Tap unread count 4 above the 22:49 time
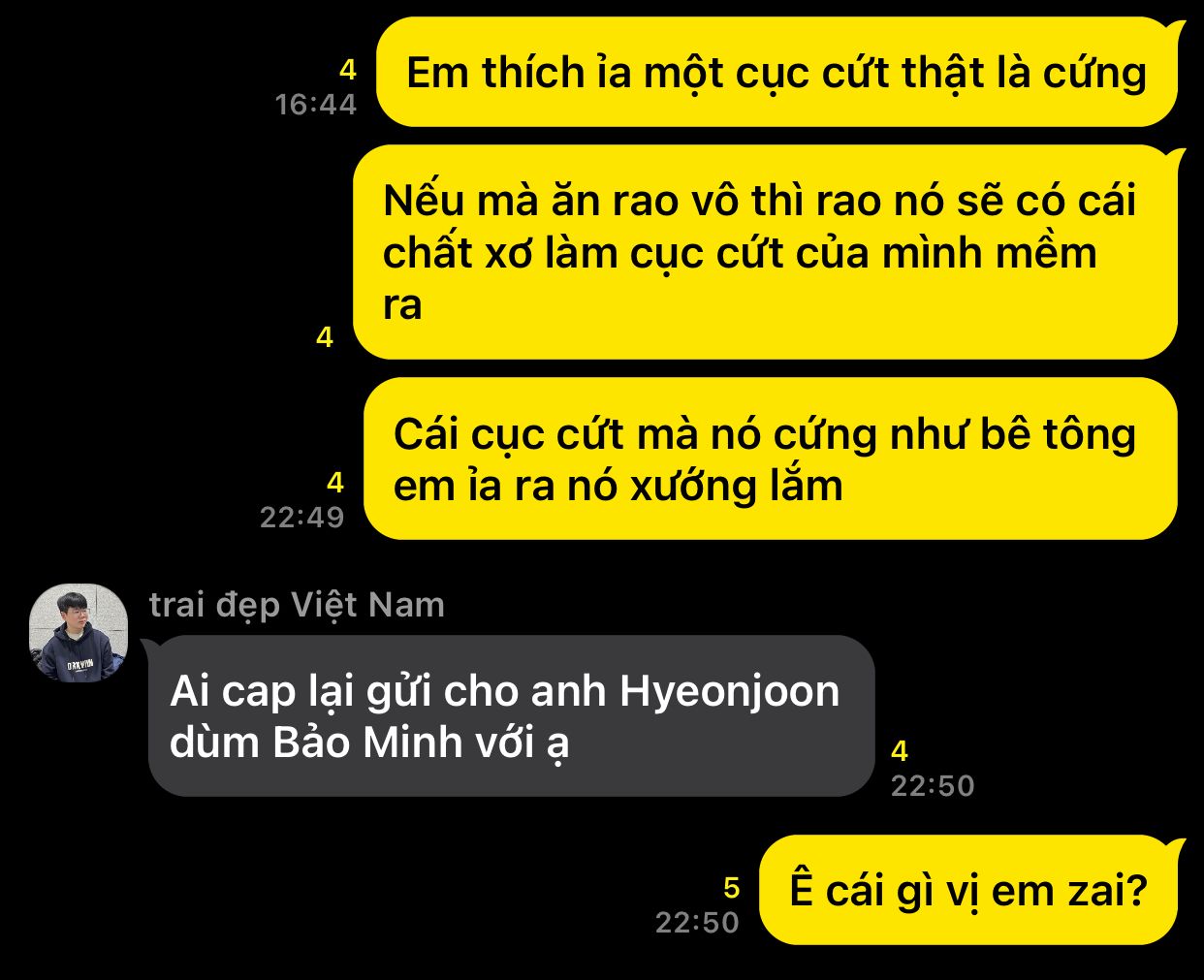 tap(335, 482)
